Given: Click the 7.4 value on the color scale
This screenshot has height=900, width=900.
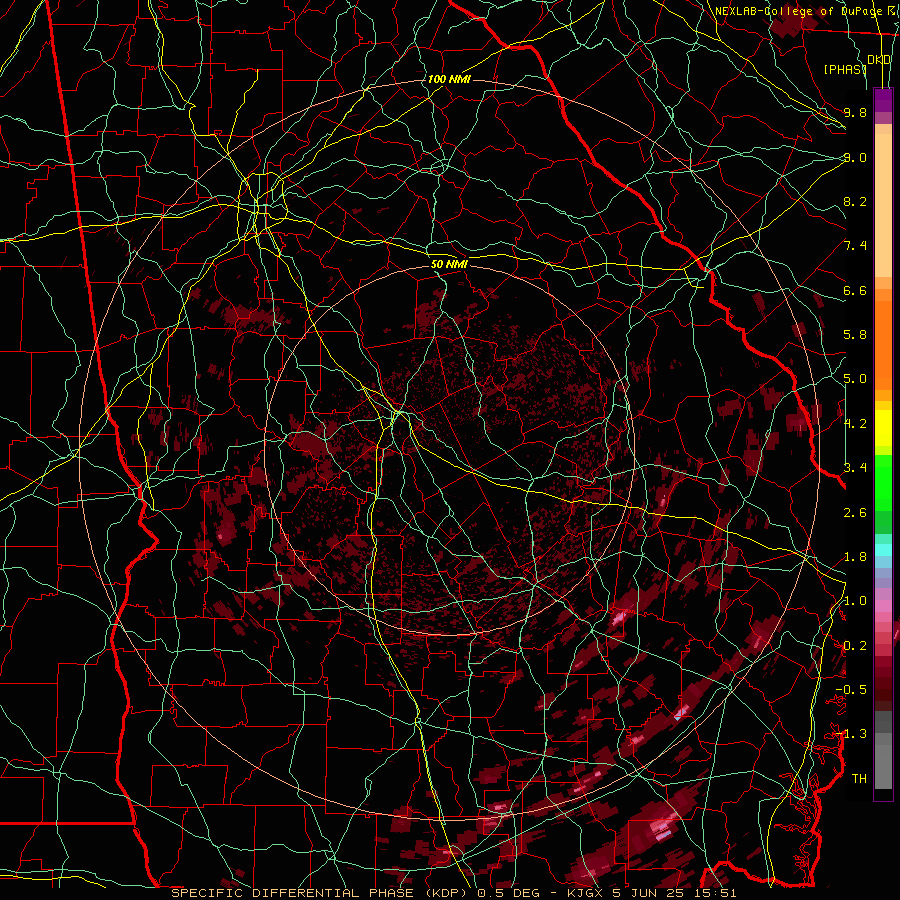Looking at the screenshot, I should pyautogui.click(x=855, y=246).
